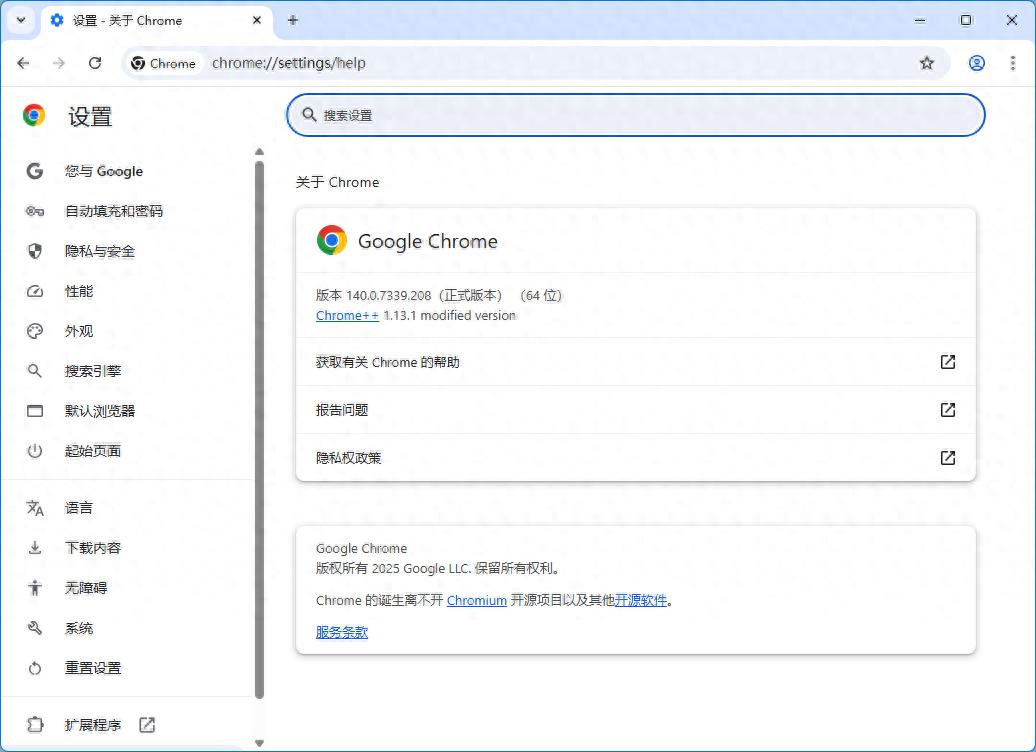Click the 关于 Chrome heading
This screenshot has width=1036, height=752.
(x=337, y=182)
